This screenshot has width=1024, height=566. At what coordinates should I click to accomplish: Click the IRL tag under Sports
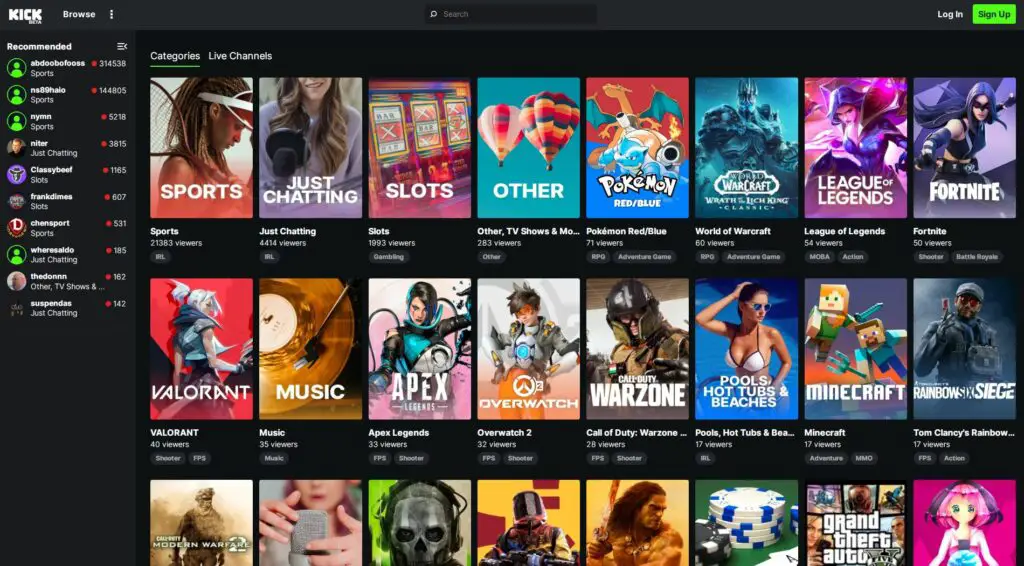pyautogui.click(x=160, y=257)
